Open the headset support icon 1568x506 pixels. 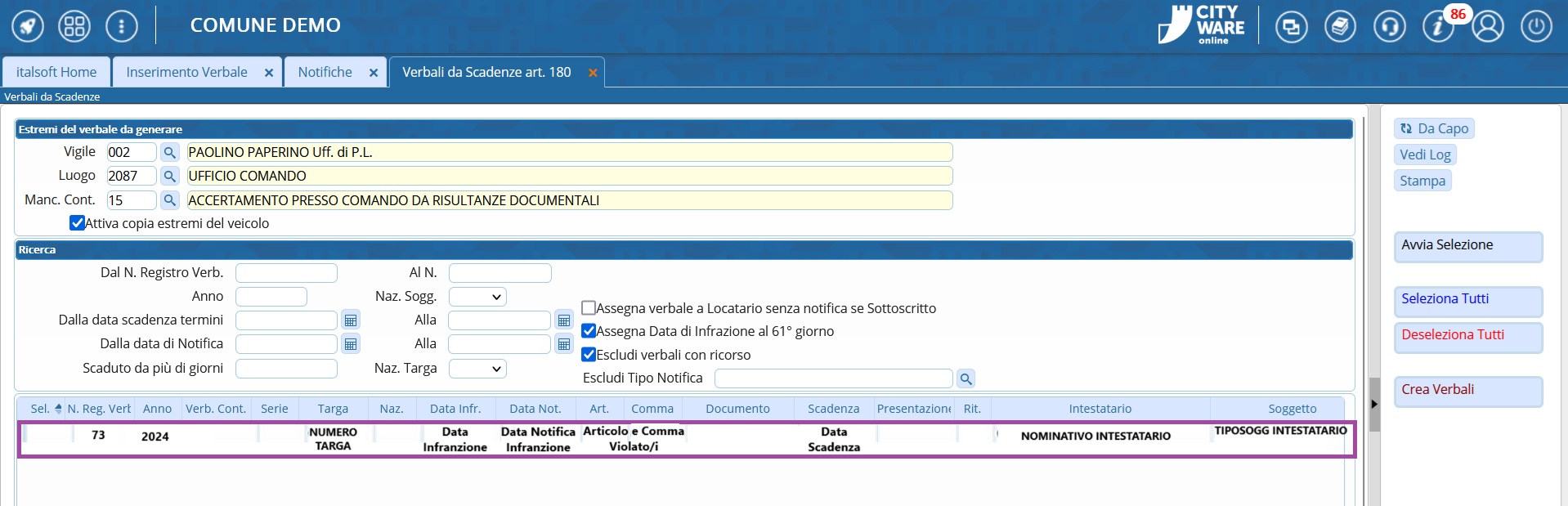pos(1389,26)
